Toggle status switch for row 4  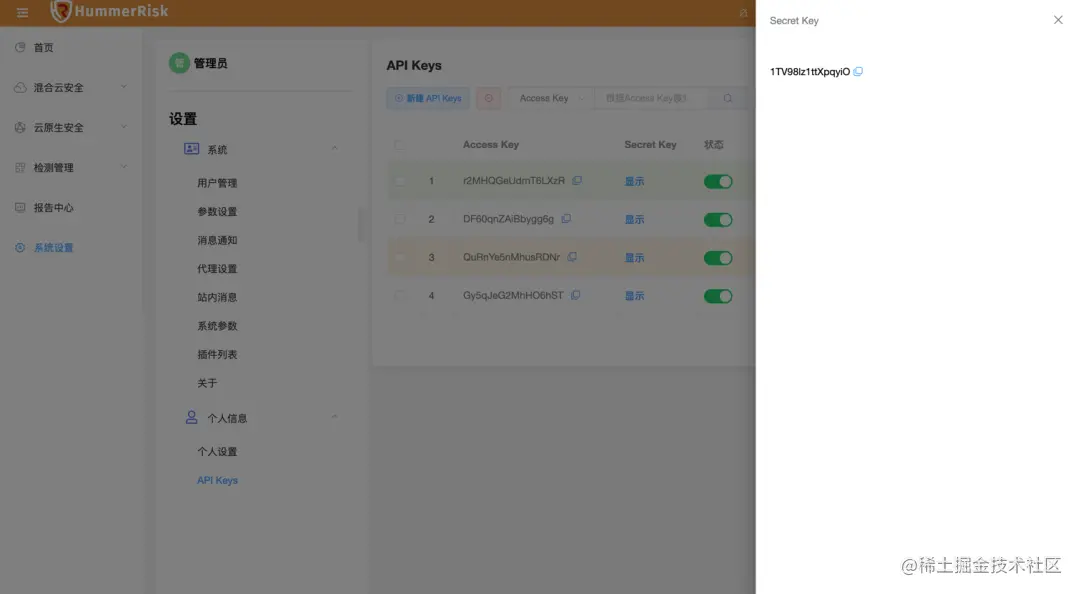pyautogui.click(x=718, y=296)
